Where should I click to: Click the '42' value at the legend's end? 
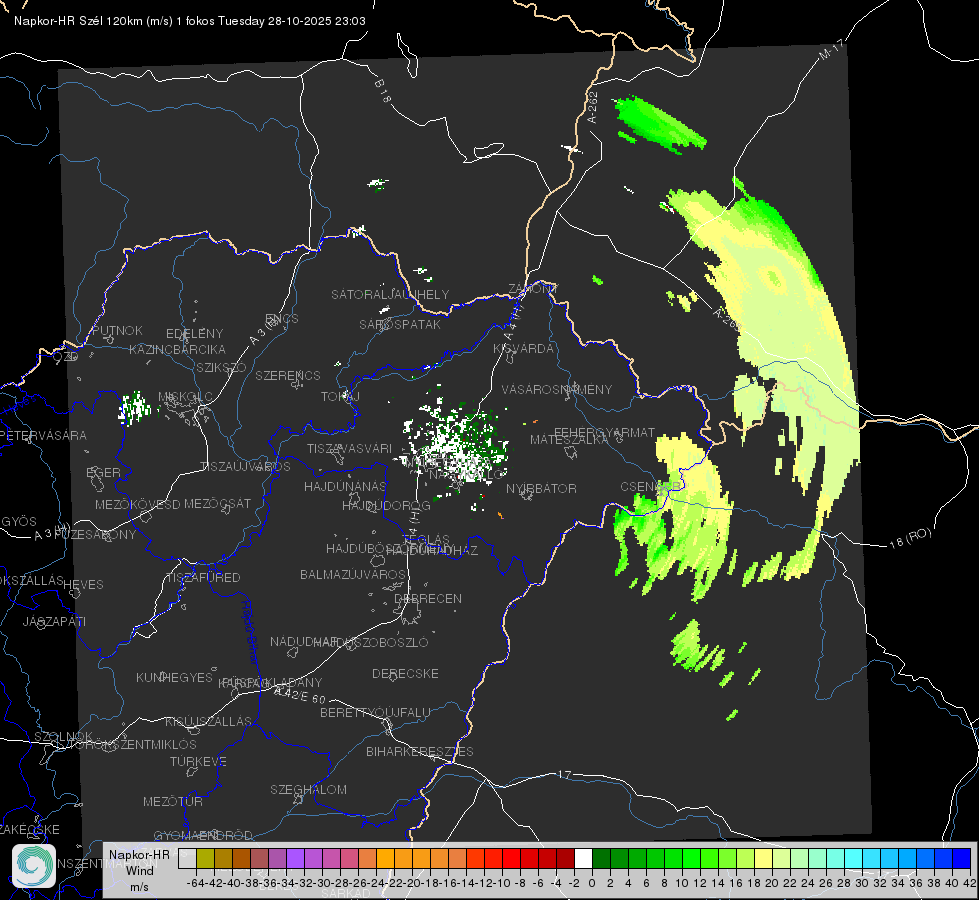click(969, 883)
